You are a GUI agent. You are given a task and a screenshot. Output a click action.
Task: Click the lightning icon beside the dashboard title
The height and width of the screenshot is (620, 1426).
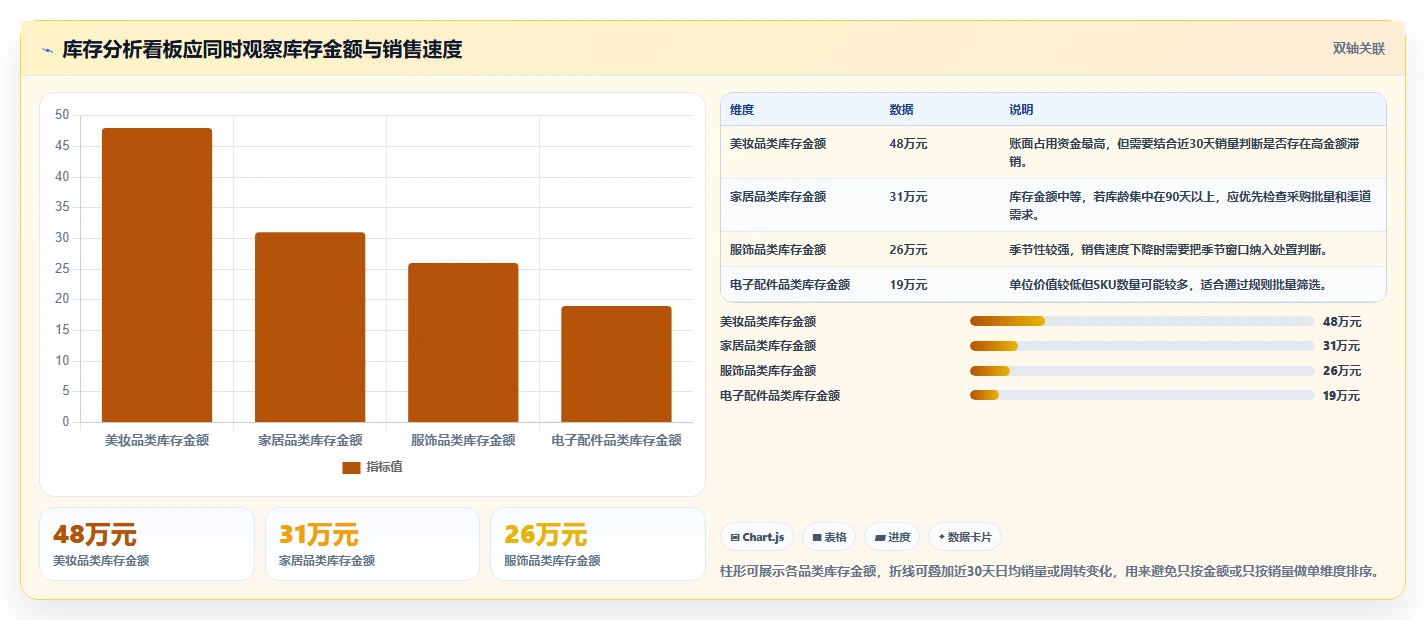tap(47, 51)
